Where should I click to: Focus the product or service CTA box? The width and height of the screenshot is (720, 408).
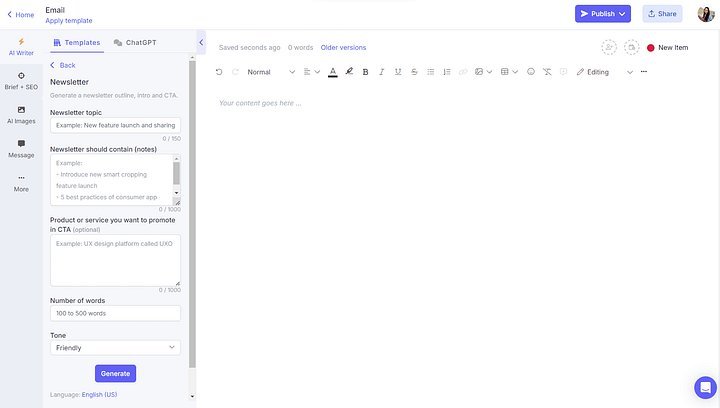(115, 260)
